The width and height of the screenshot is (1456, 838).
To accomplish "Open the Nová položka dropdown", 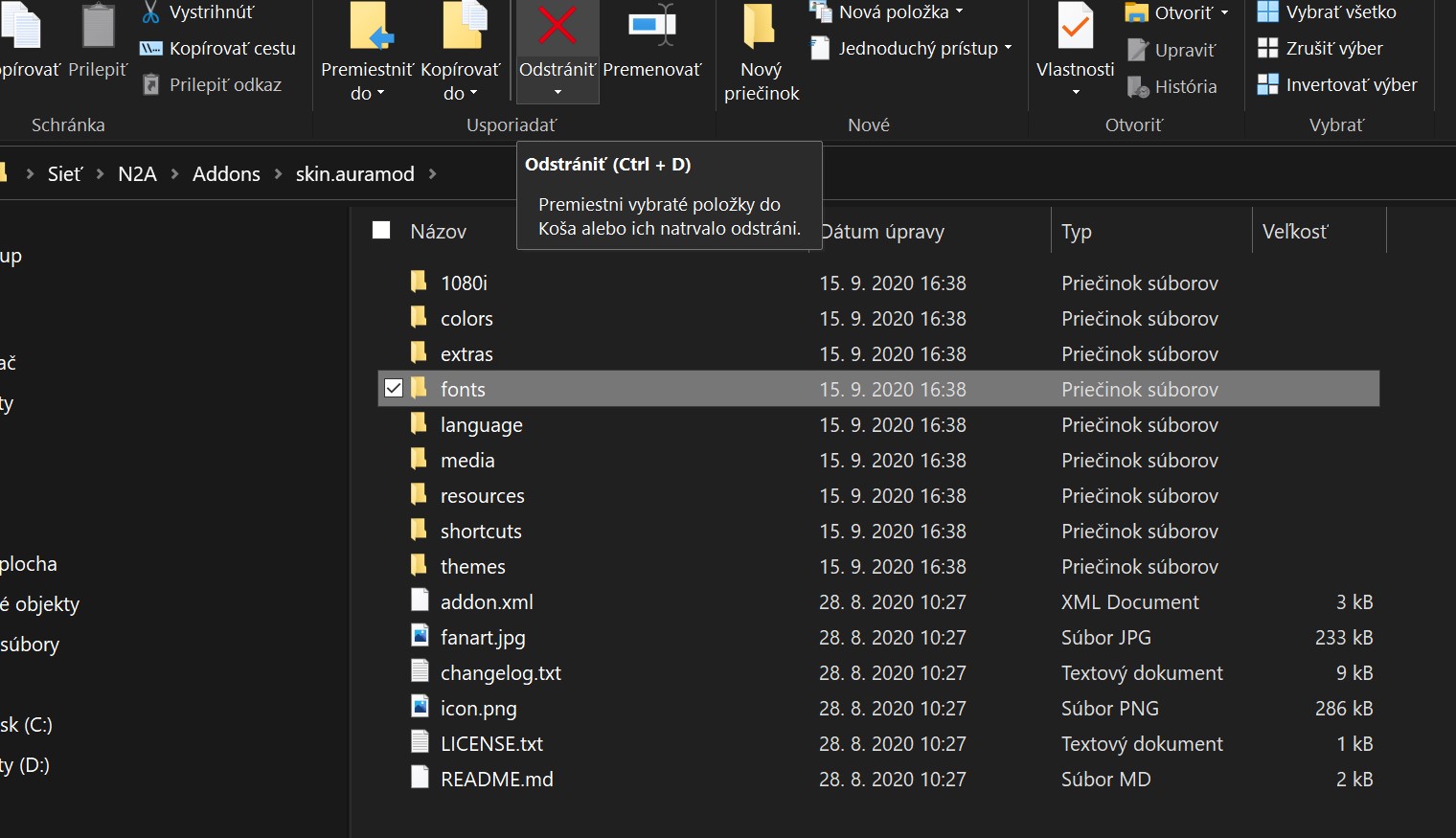I will point(959,12).
